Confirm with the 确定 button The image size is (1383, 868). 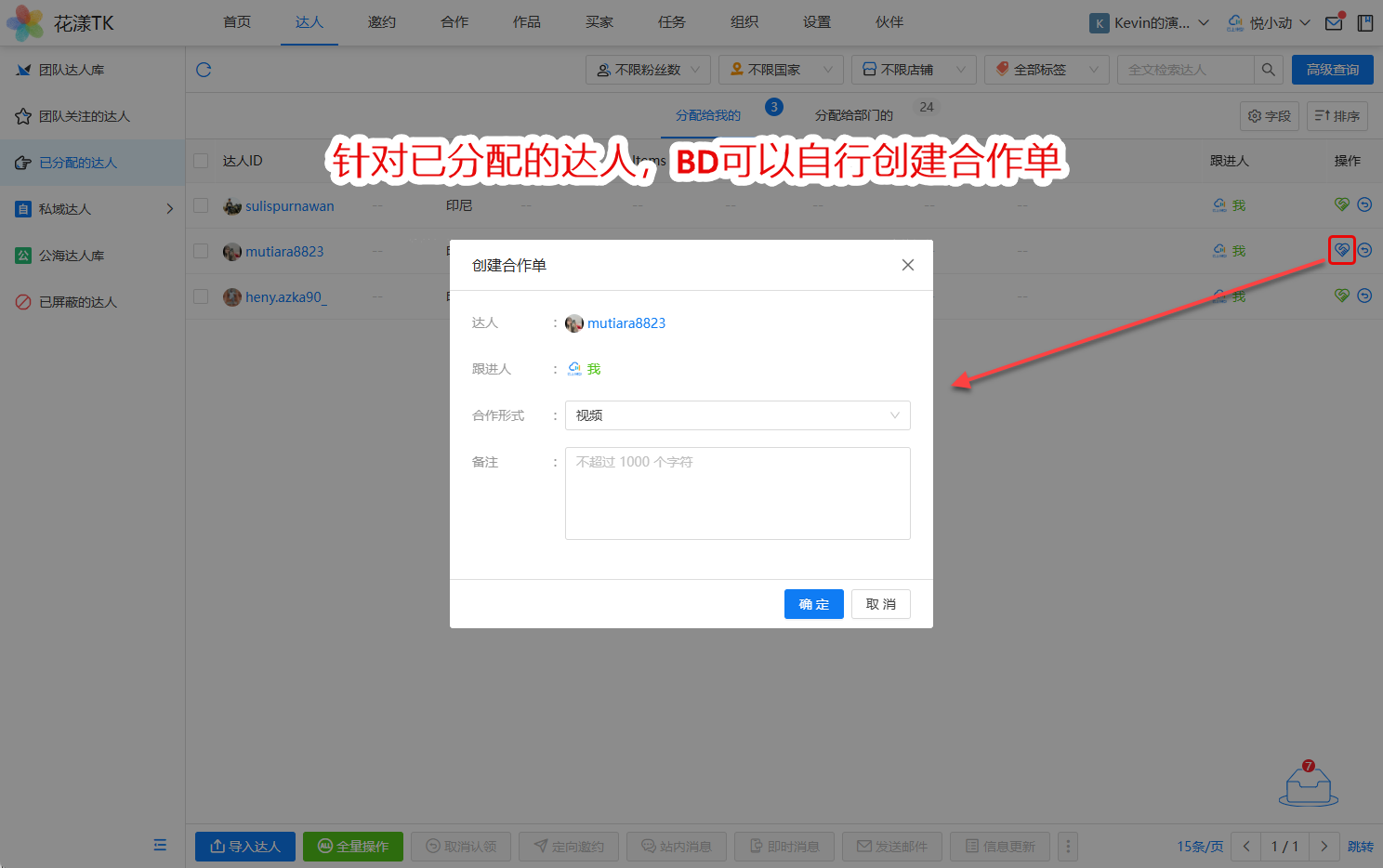[813, 604]
